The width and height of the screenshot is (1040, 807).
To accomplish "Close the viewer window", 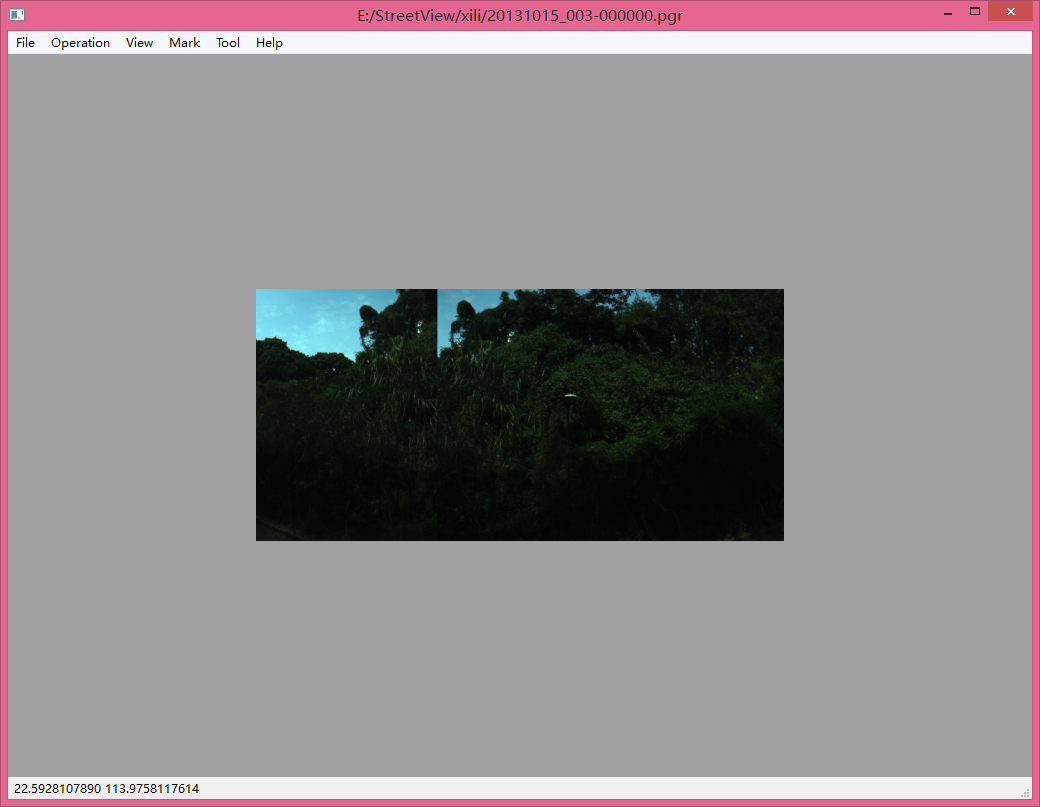I will coord(1010,12).
